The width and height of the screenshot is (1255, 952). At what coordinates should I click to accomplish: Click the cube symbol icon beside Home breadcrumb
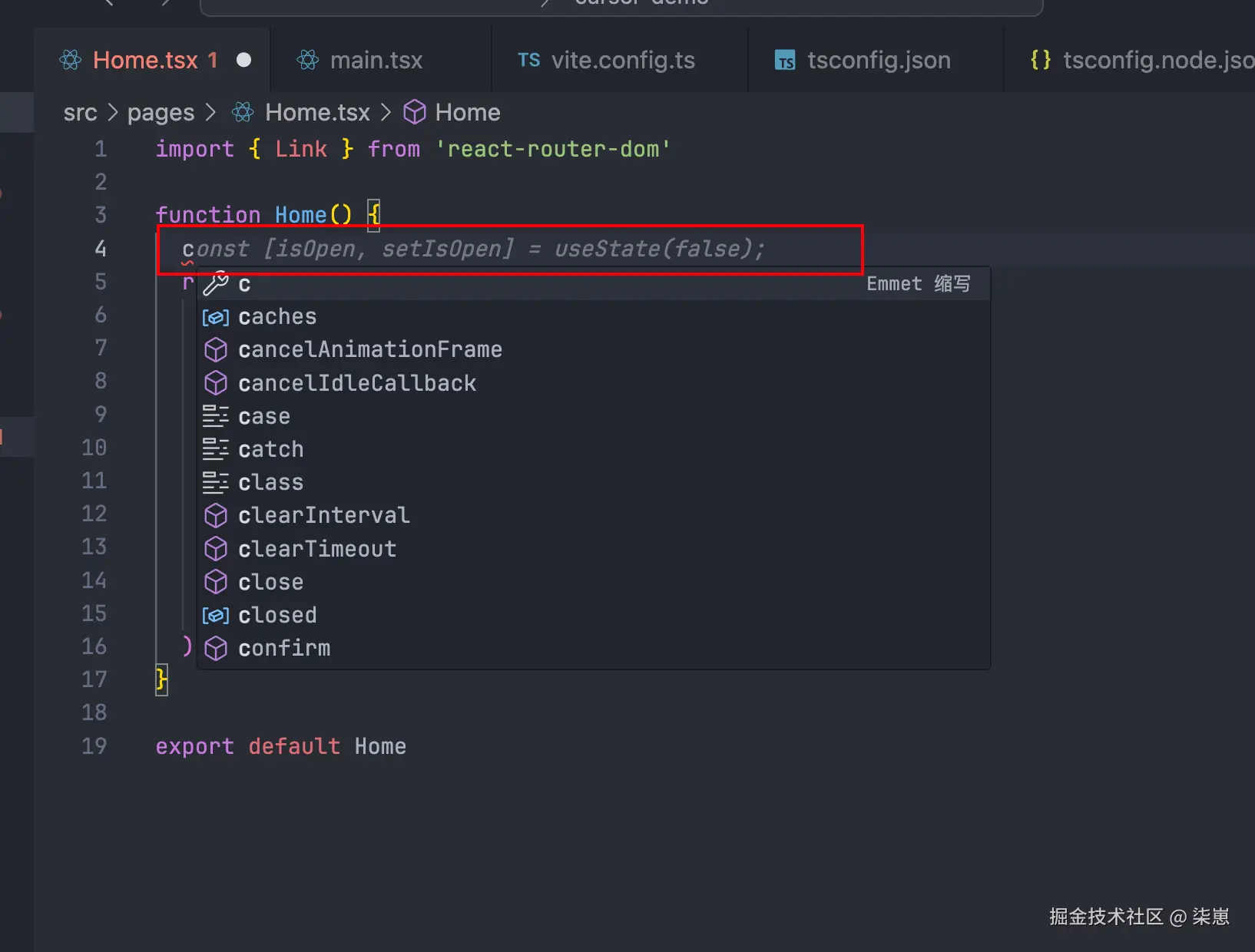click(415, 113)
